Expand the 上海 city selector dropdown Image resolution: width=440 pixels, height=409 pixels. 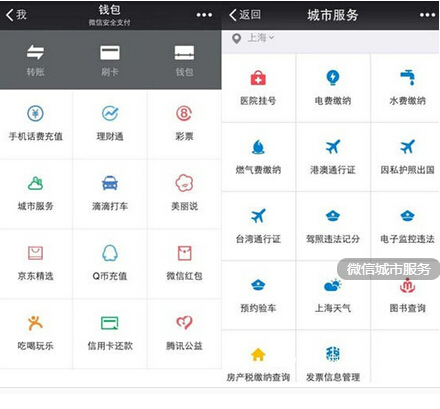(261, 38)
